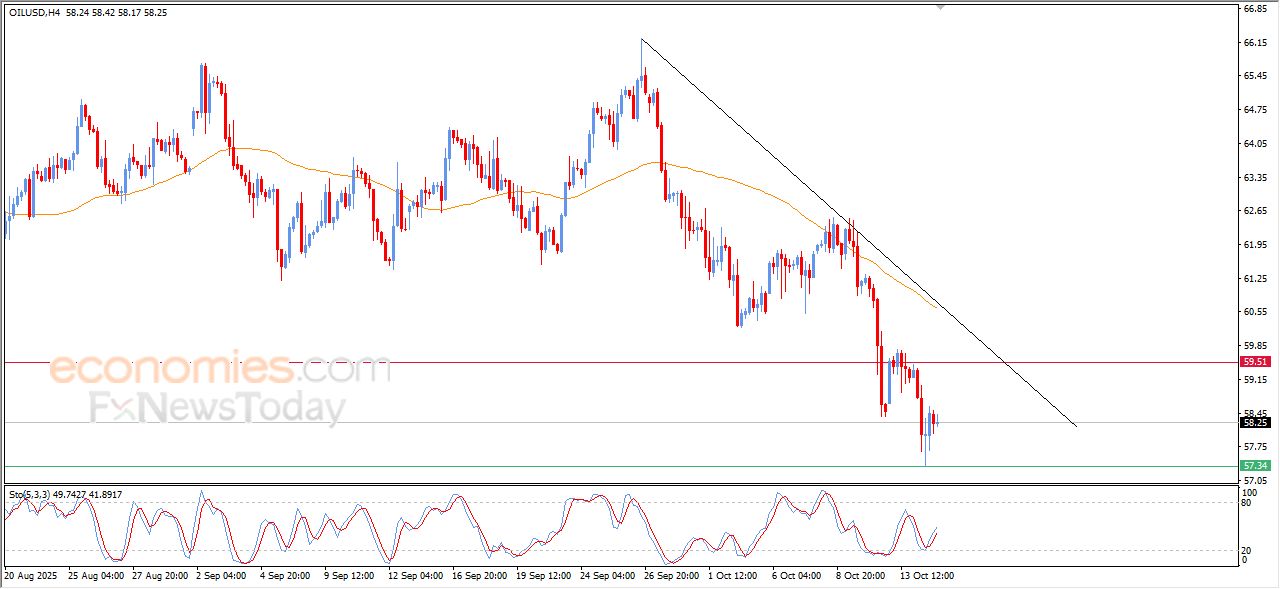Click the FxNewsToday watermark text

[218, 409]
